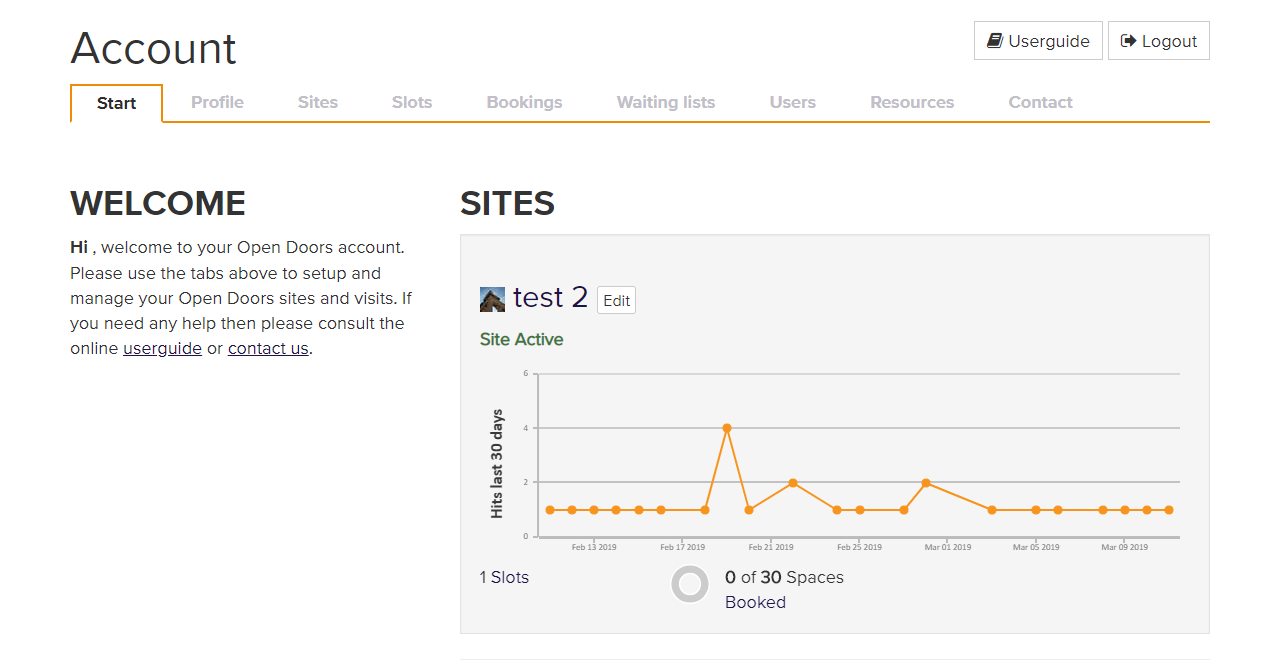
Task: Select the Waiting lists tab
Action: (666, 102)
